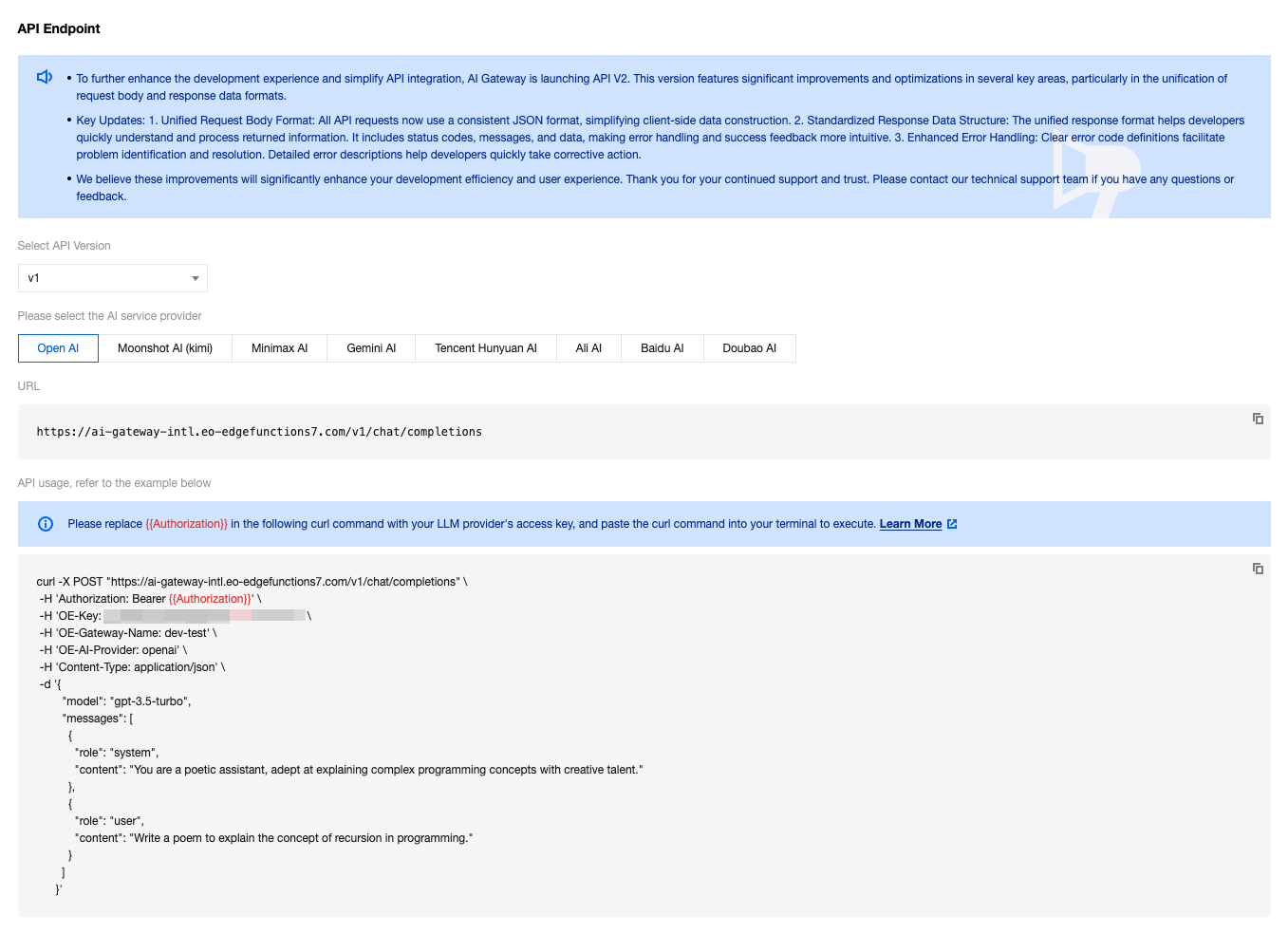
Task: Click the announcement speaker icon
Action: [x=45, y=77]
